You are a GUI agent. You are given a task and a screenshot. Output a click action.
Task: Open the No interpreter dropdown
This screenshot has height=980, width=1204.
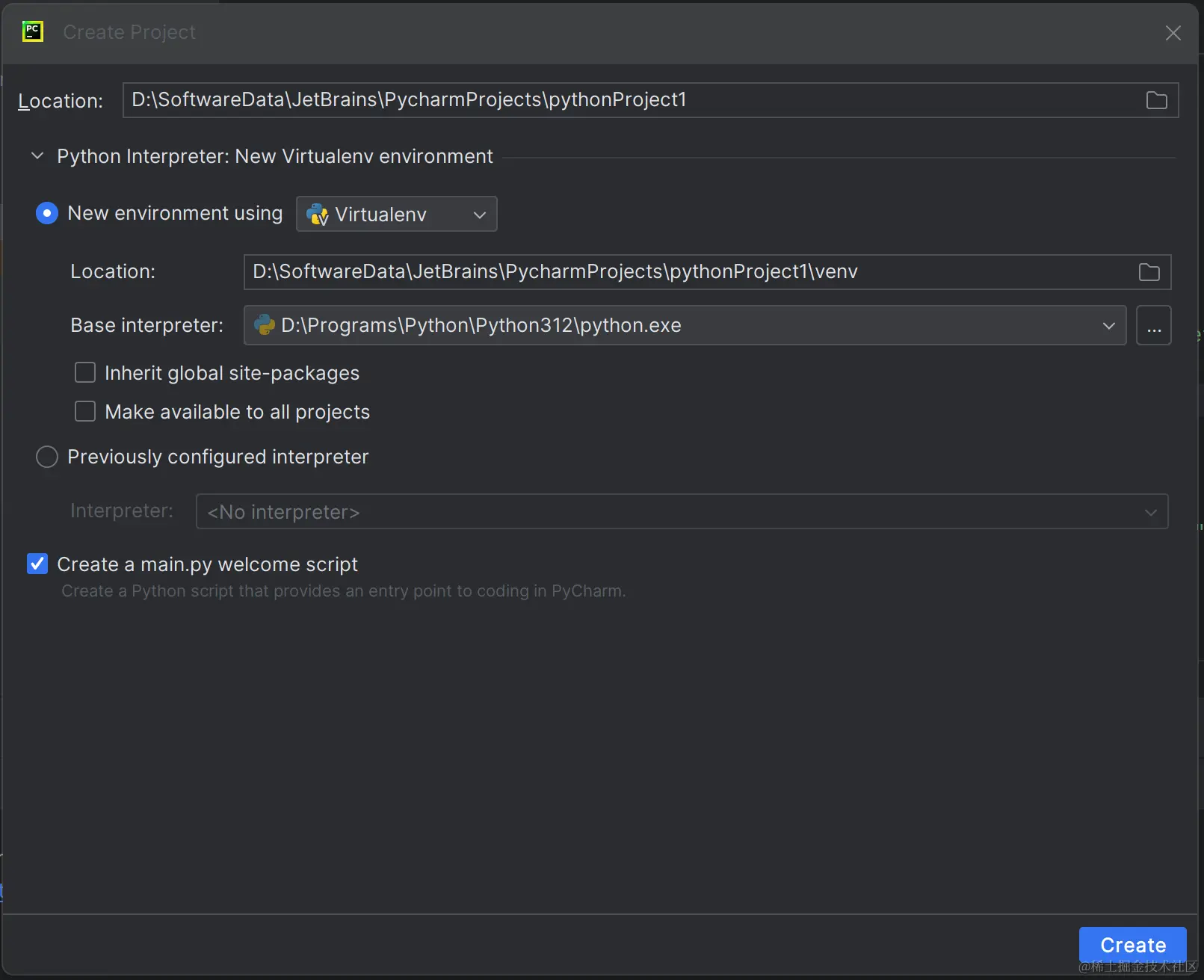[x=681, y=512]
